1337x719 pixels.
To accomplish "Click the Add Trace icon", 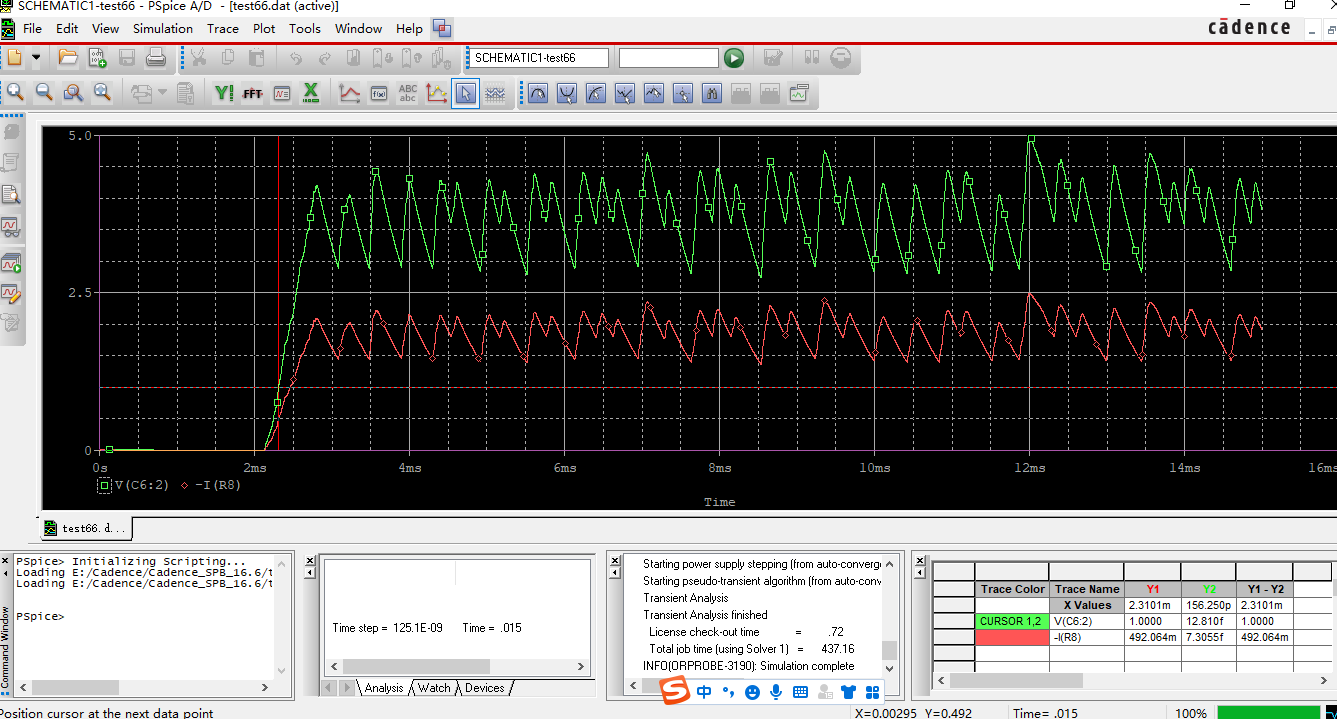I will [349, 93].
